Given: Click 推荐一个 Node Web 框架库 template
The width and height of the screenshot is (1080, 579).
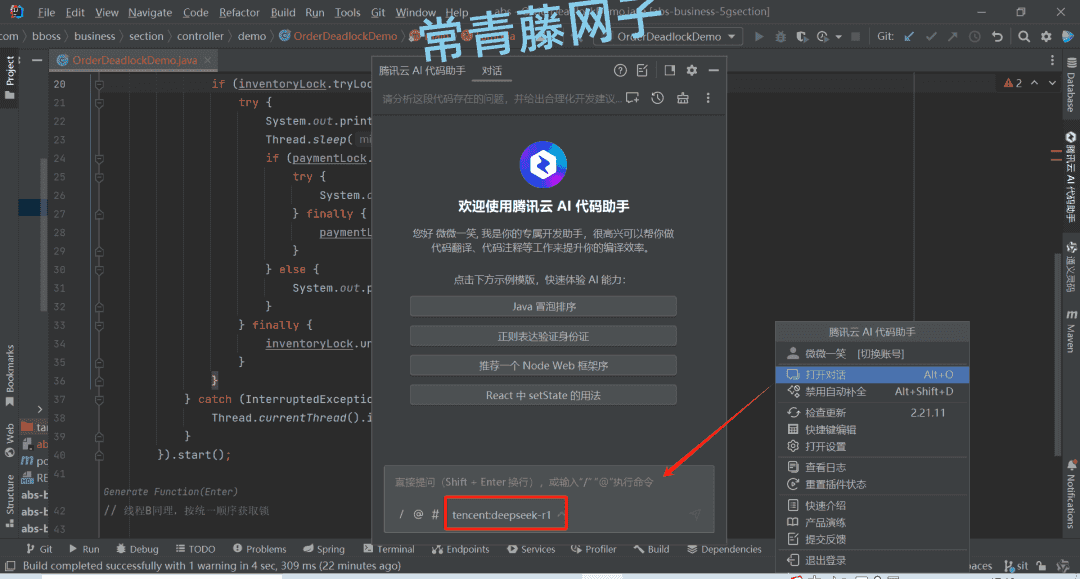Looking at the screenshot, I should (543, 366).
